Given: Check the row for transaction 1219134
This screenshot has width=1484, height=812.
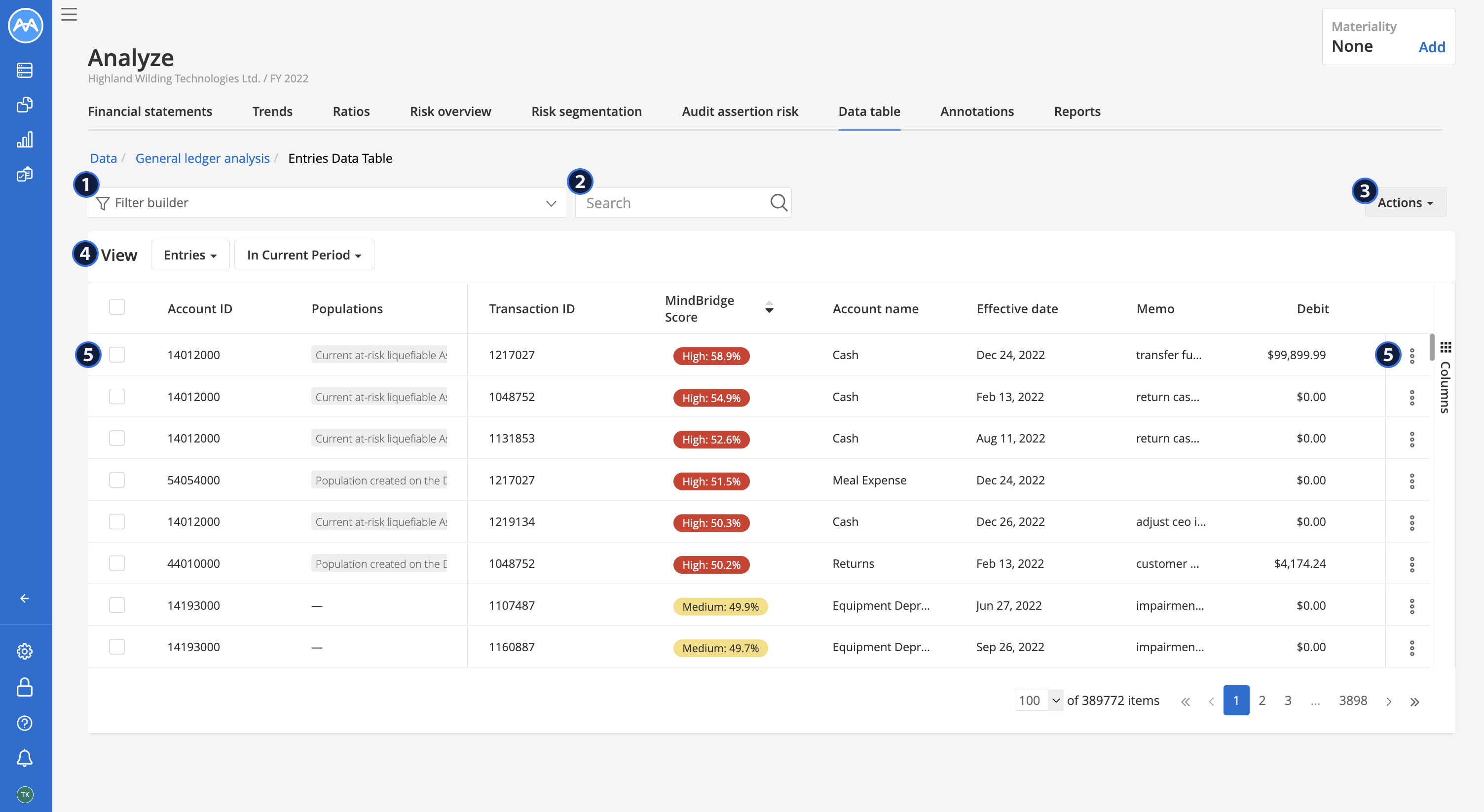Looking at the screenshot, I should tap(117, 522).
